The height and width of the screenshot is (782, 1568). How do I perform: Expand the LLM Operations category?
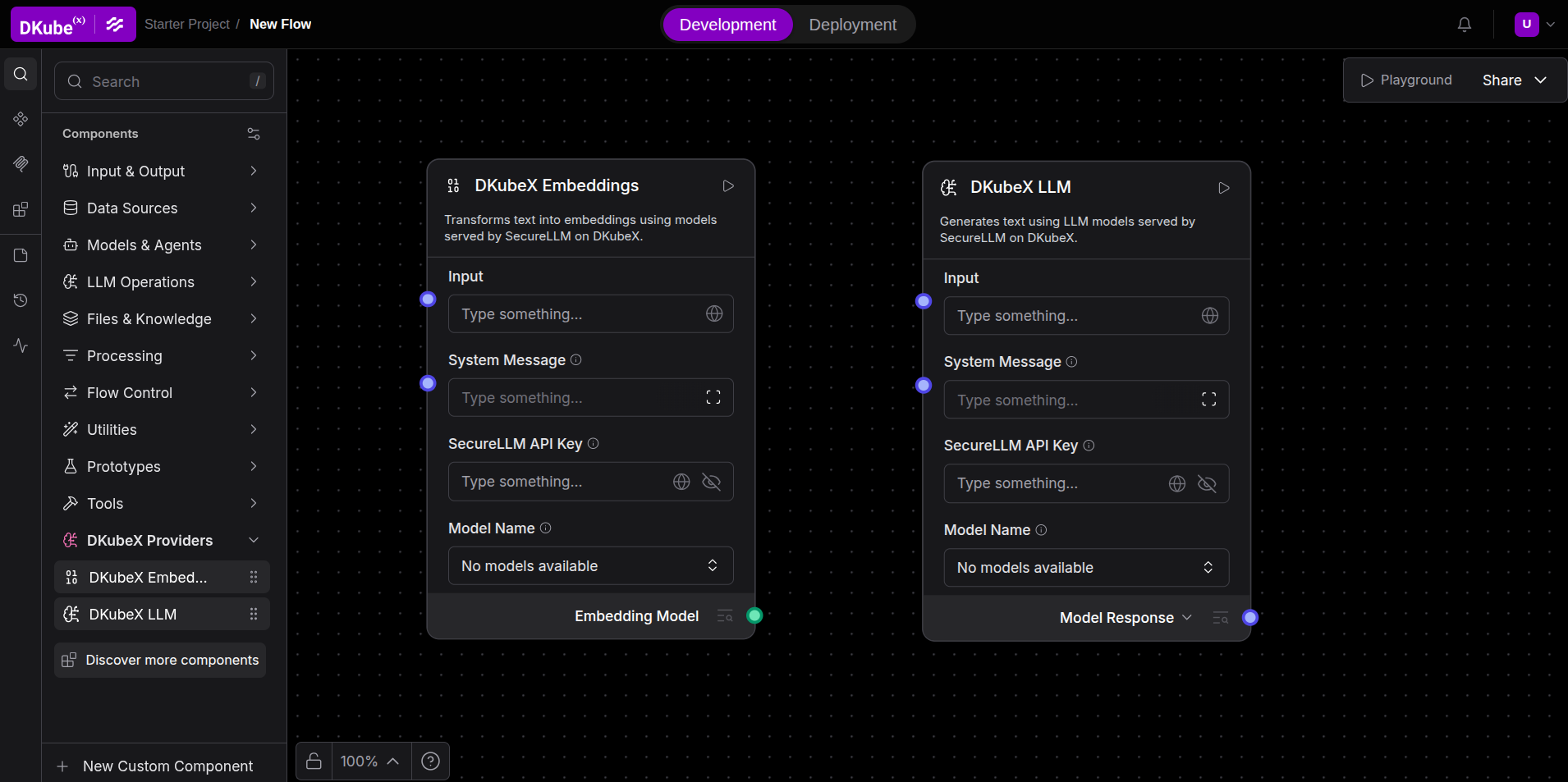162,282
